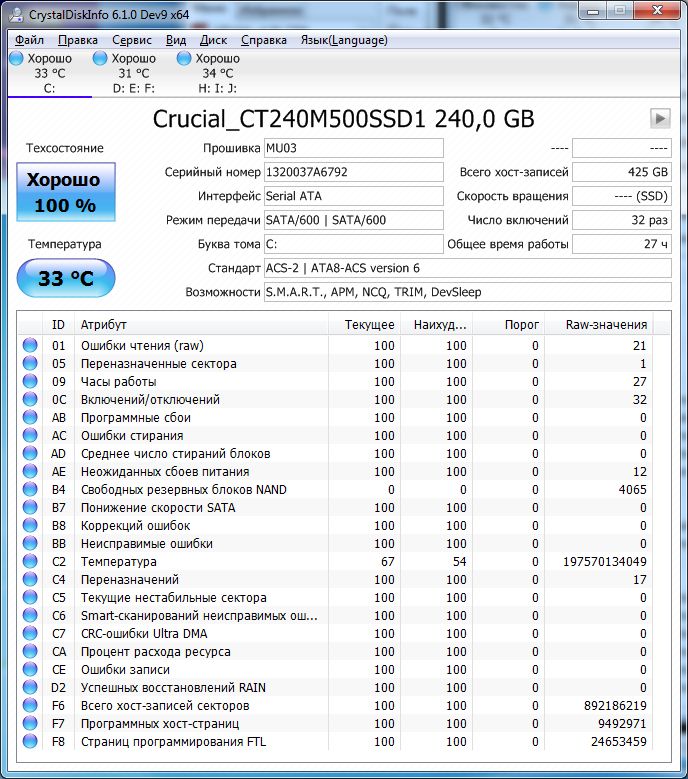688x779 pixels.
Task: Click raw value 19757013​4049 in Температура row
Action: pos(605,561)
